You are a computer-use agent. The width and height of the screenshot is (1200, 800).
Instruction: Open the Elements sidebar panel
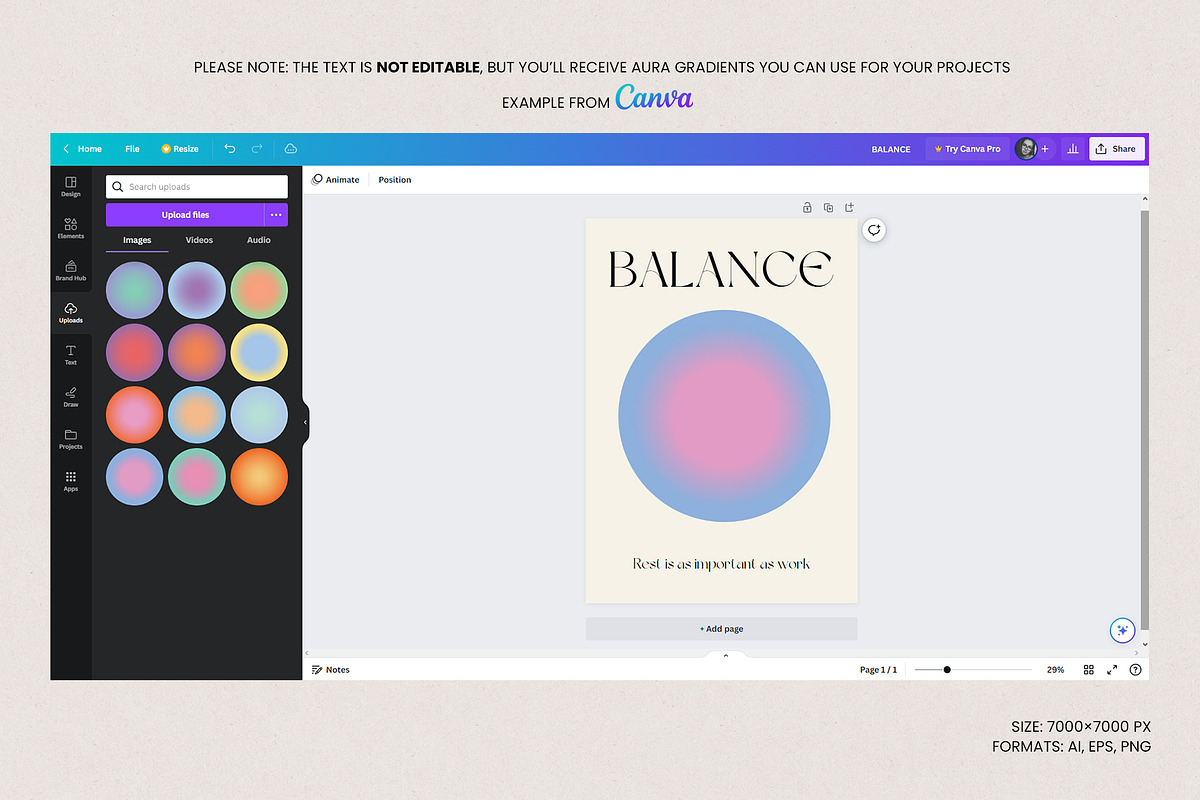coord(70,228)
